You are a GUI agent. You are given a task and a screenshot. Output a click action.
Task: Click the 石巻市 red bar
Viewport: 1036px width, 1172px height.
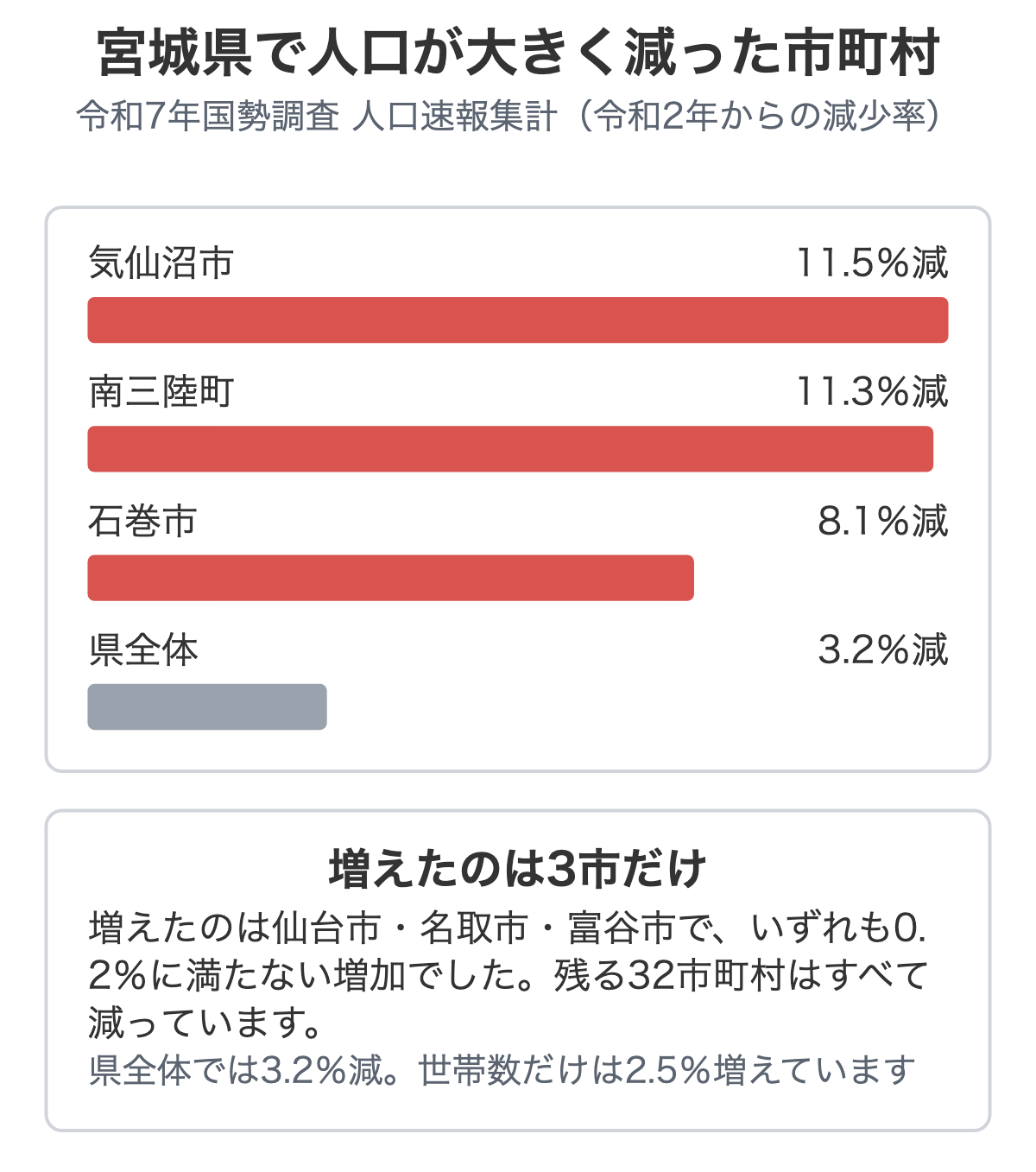(390, 578)
